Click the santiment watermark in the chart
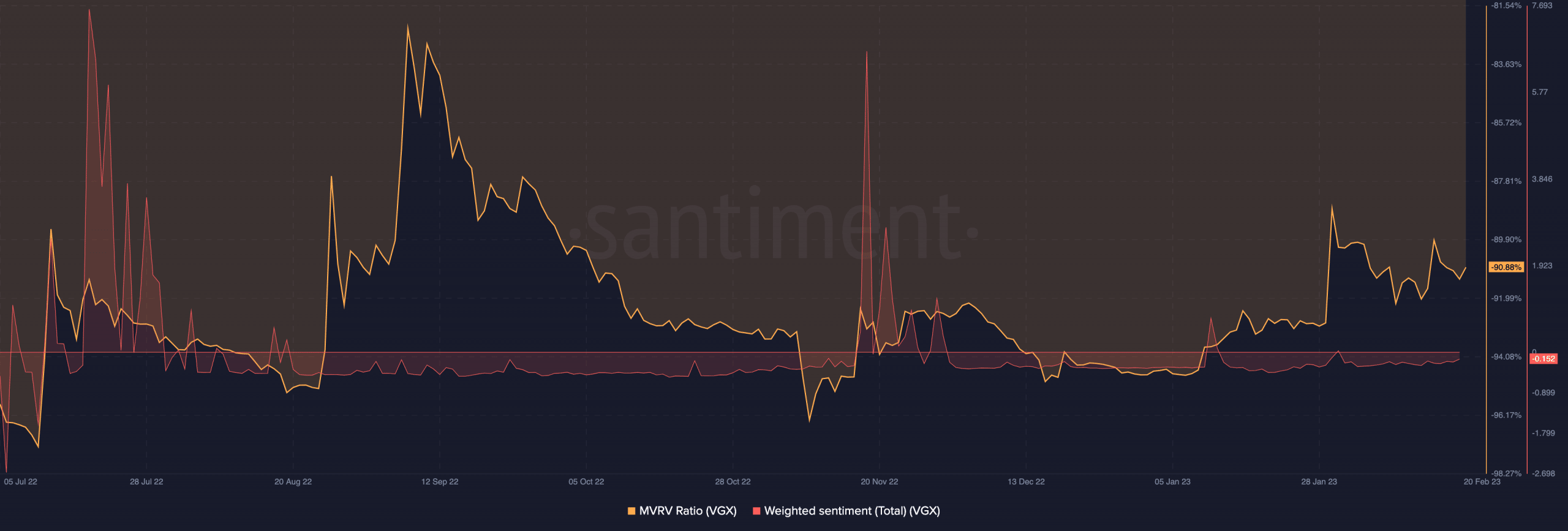Image resolution: width=1568 pixels, height=531 pixels. (x=773, y=227)
